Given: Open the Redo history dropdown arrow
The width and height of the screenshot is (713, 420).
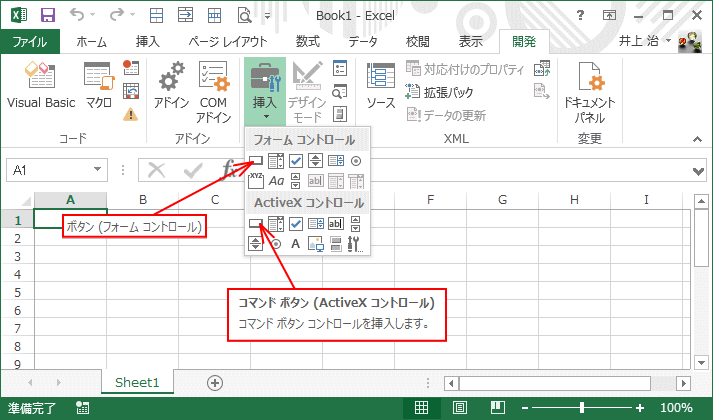Looking at the screenshot, I should tap(133, 15).
